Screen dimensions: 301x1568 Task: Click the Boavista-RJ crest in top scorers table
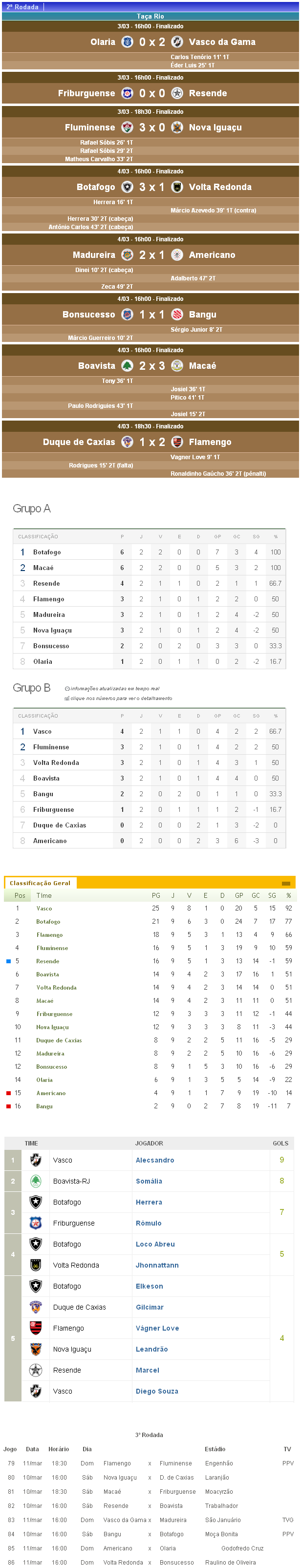pyautogui.click(x=36, y=1181)
